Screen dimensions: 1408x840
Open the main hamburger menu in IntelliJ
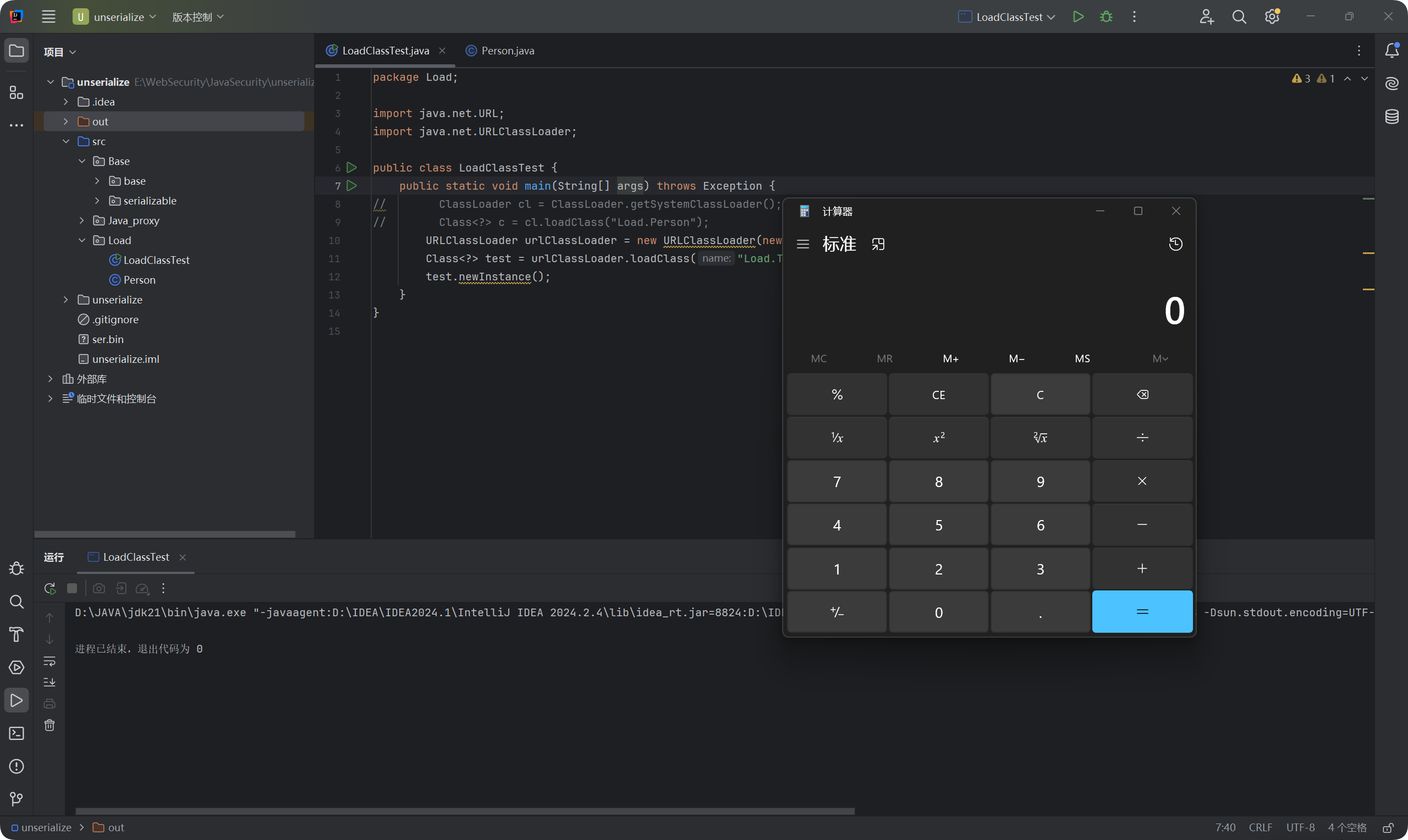[x=49, y=16]
